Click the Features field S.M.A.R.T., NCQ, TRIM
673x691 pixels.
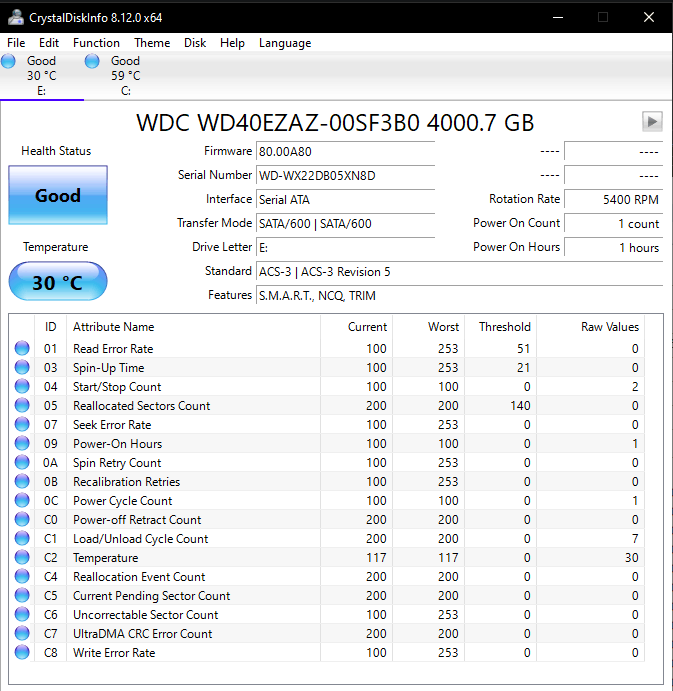pyautogui.click(x=460, y=295)
